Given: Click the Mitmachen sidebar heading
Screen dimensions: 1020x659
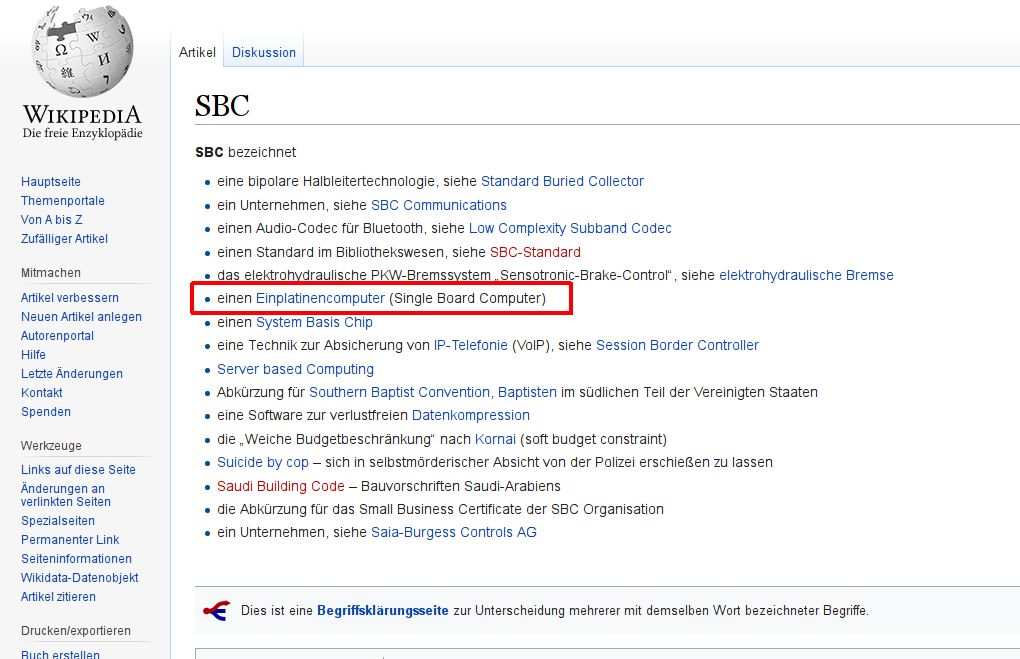Looking at the screenshot, I should click(x=51, y=273).
